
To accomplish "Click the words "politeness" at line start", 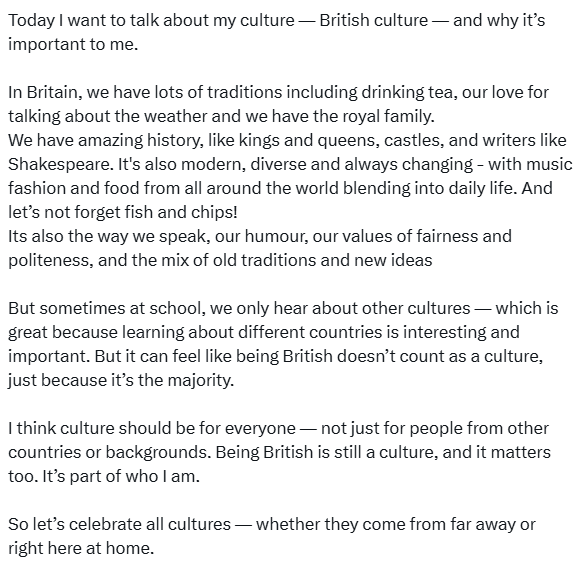I will click(x=48, y=260).
